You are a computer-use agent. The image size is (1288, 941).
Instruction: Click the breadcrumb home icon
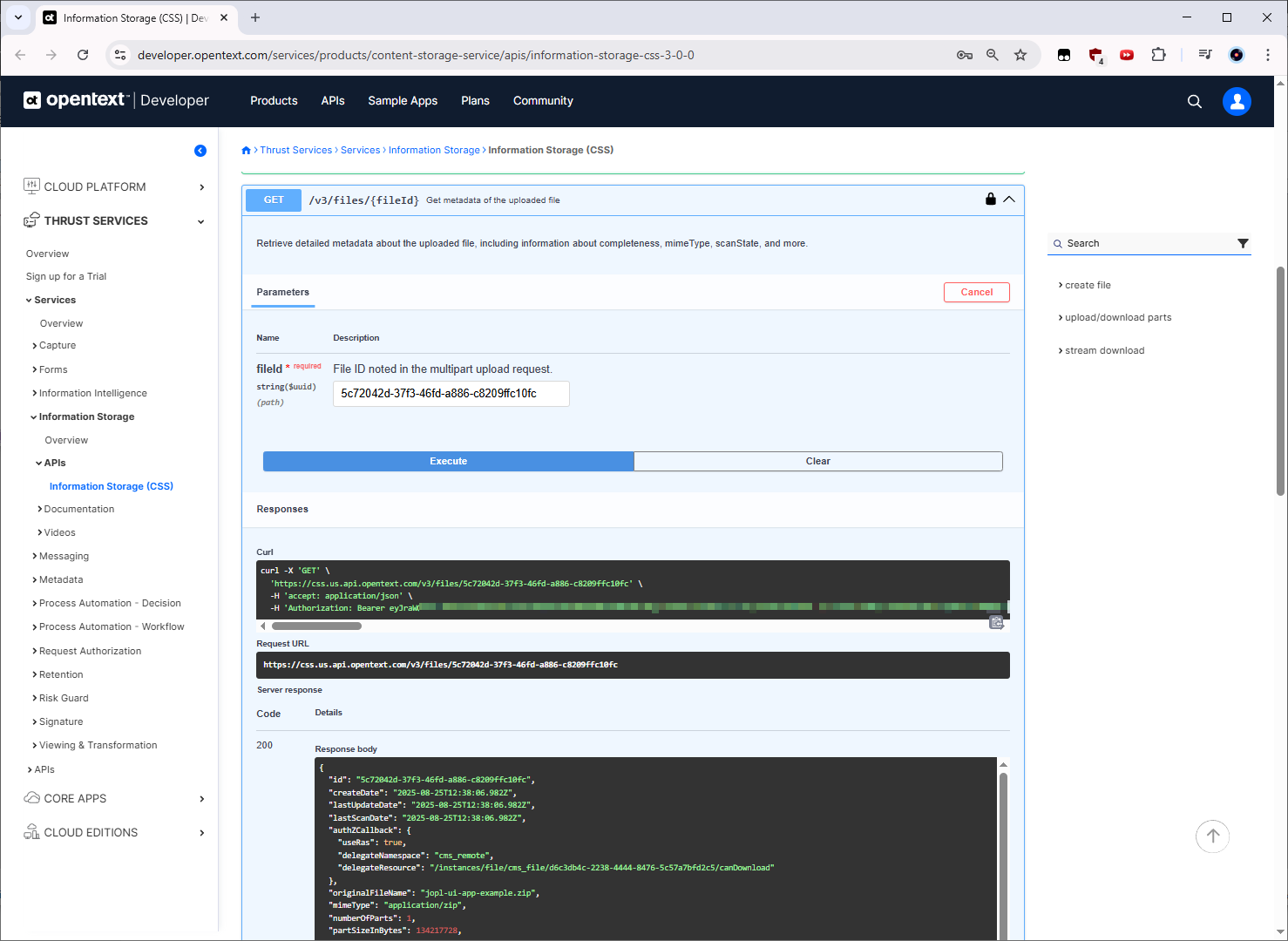coord(247,151)
